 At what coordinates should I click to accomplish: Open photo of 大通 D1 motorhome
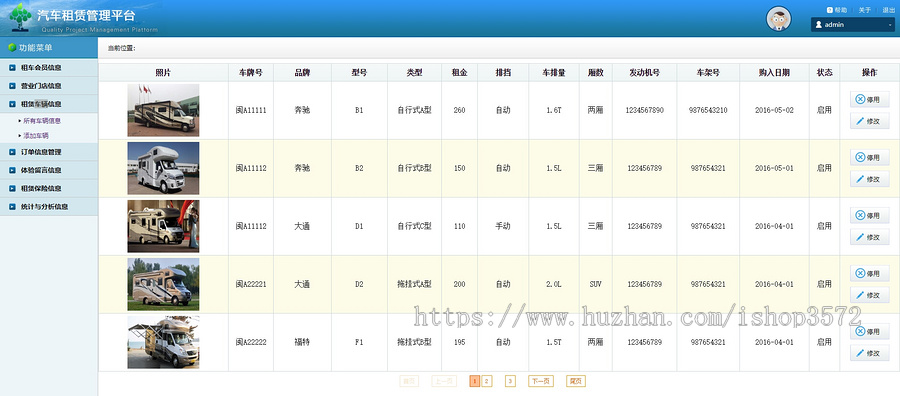(163, 226)
